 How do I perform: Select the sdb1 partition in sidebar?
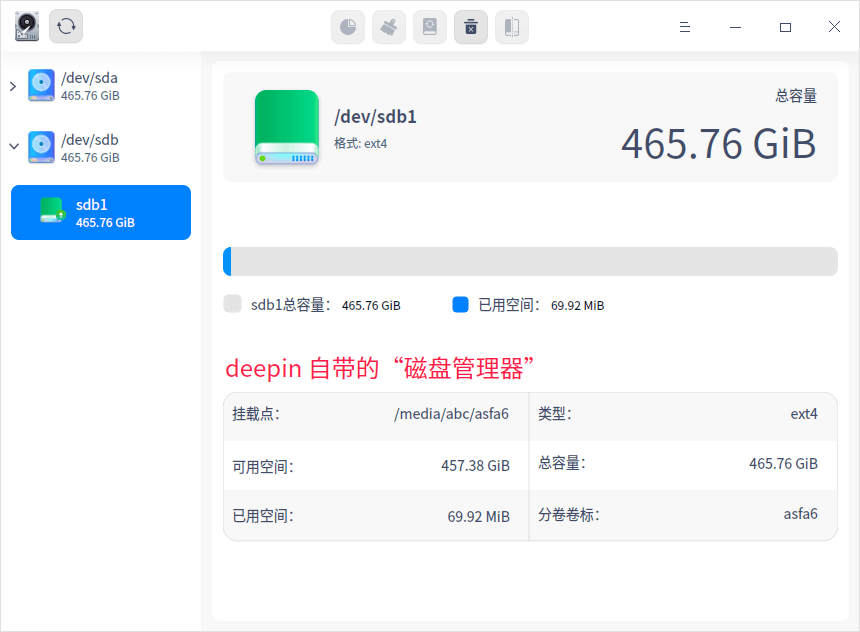(101, 212)
